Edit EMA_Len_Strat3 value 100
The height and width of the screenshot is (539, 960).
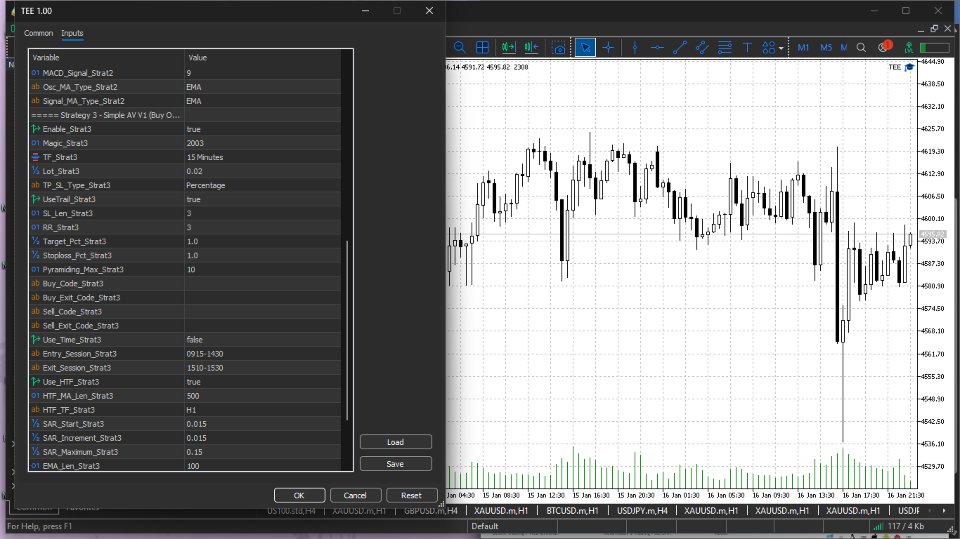[263, 466]
